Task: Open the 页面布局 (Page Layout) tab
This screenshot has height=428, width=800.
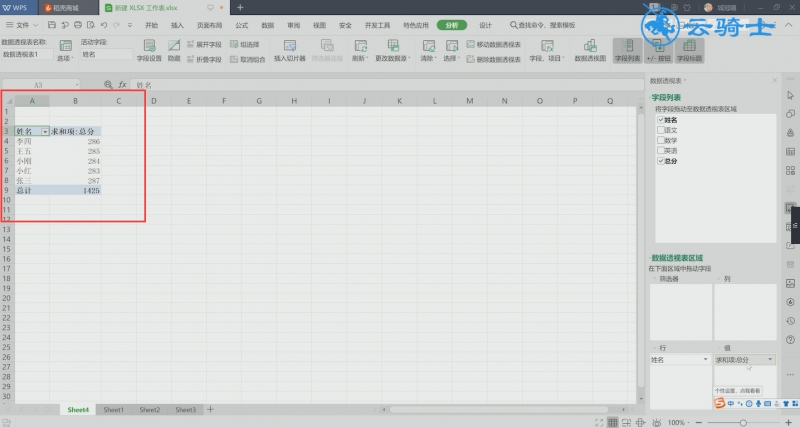Action: 210,25
